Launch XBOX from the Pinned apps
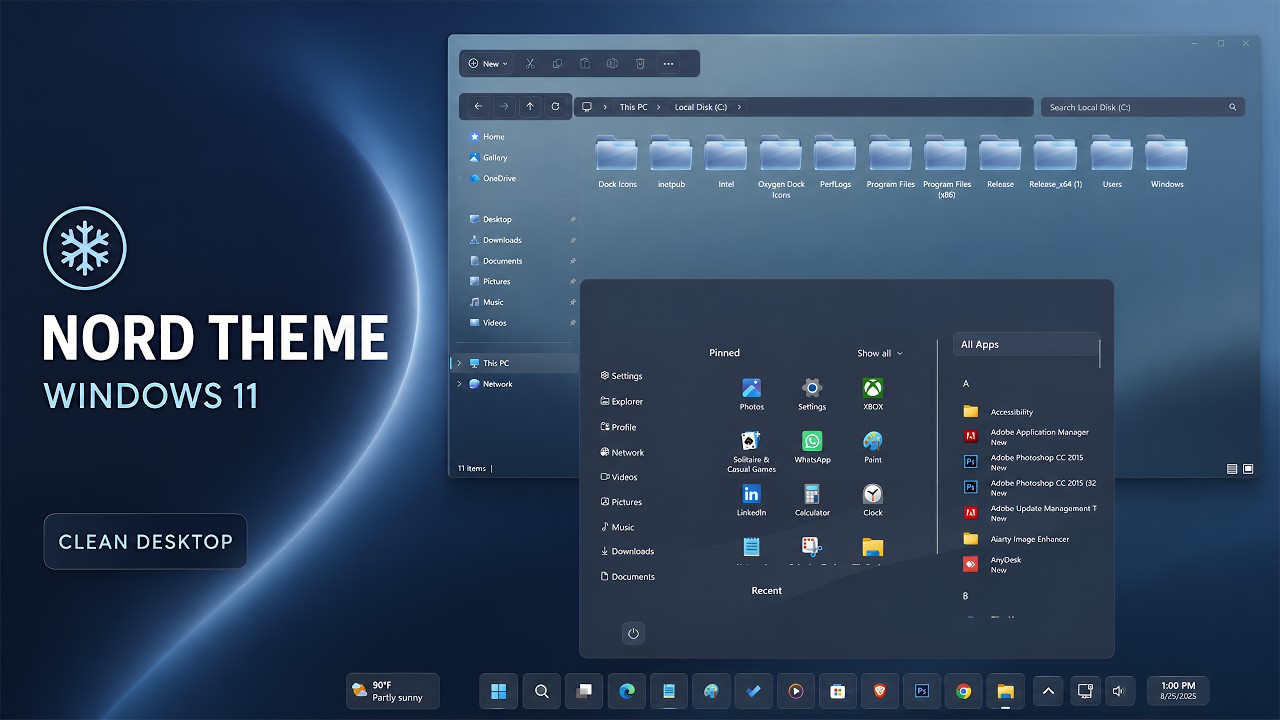 (x=873, y=394)
